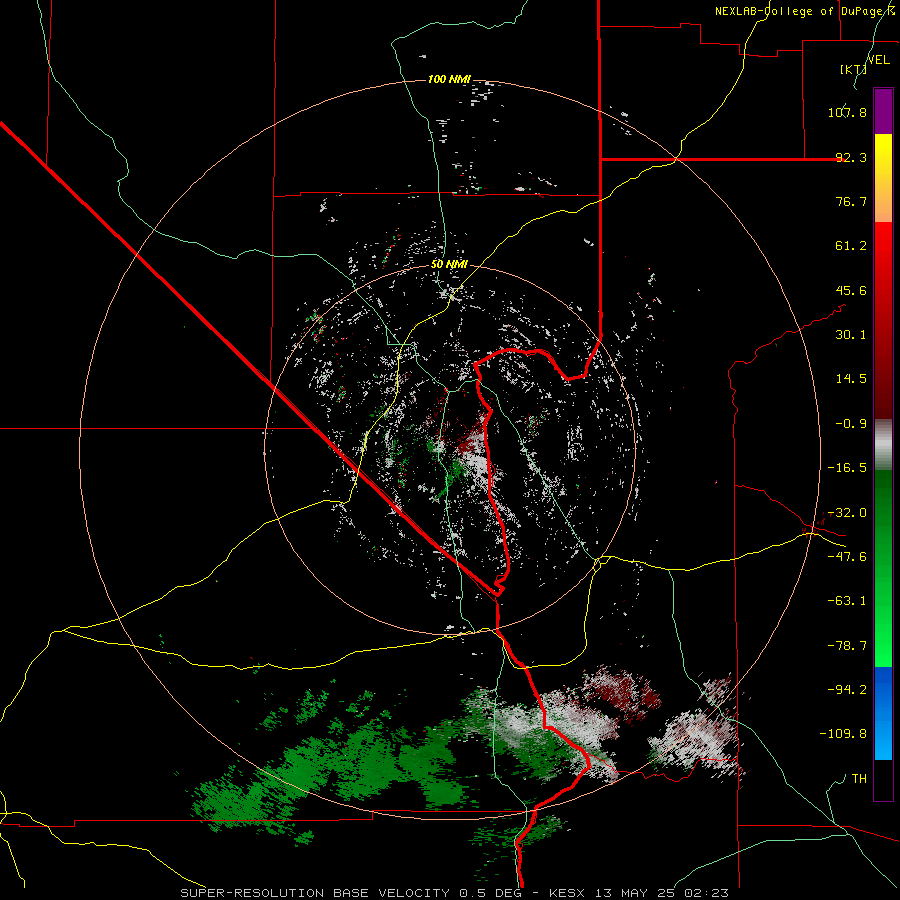This screenshot has height=900, width=900.
Task: Click the 14.5 scale value
Action: point(851,379)
